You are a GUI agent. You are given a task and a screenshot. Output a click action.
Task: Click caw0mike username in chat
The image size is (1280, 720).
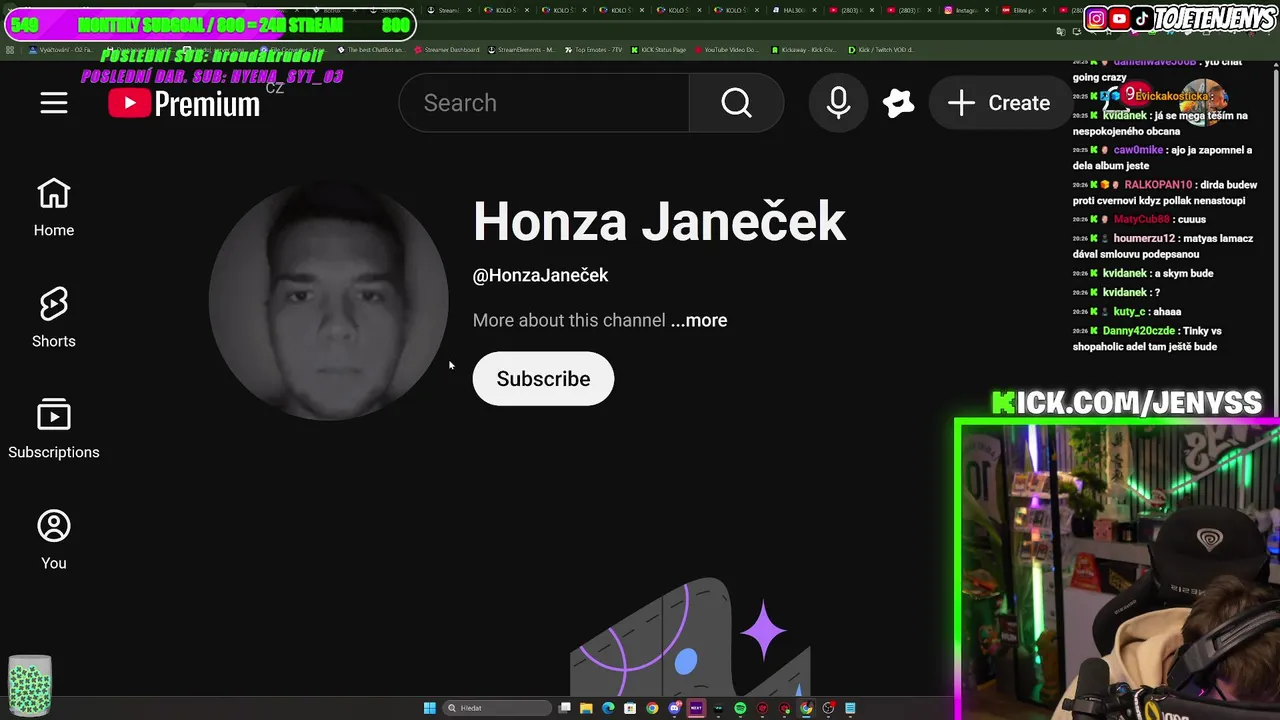[1138, 150]
